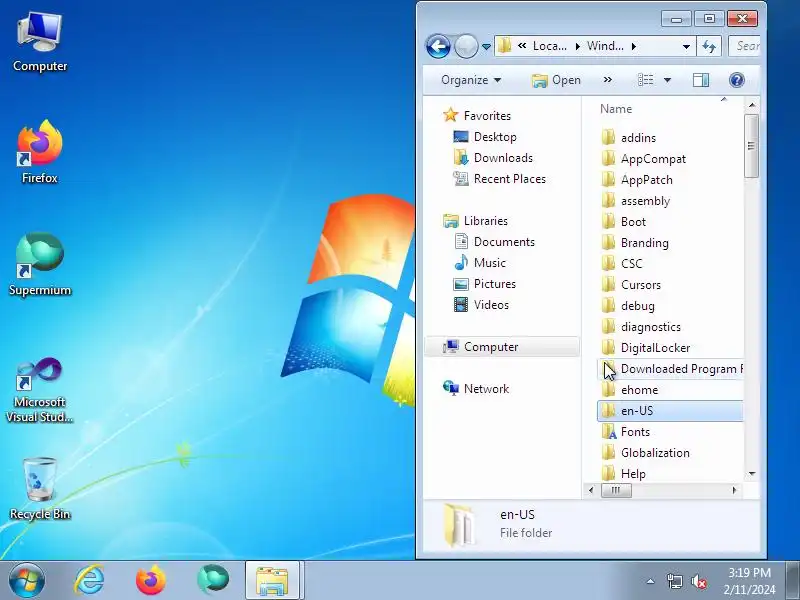Viewport: 800px width, 600px height.
Task: Select Windows Explorer taskbar button
Action: pyautogui.click(x=272, y=581)
